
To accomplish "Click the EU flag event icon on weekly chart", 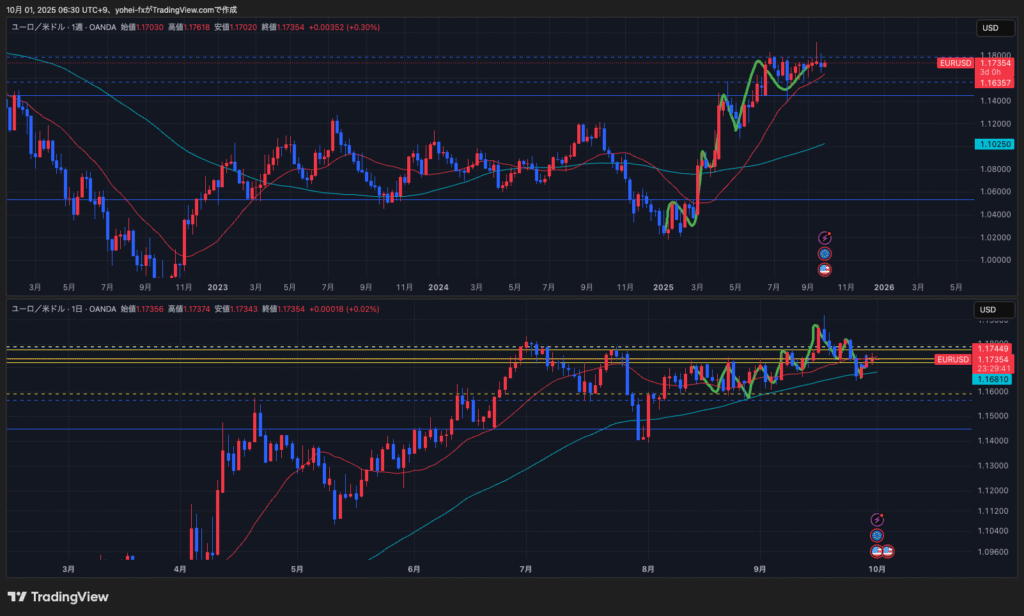I will coord(825,254).
